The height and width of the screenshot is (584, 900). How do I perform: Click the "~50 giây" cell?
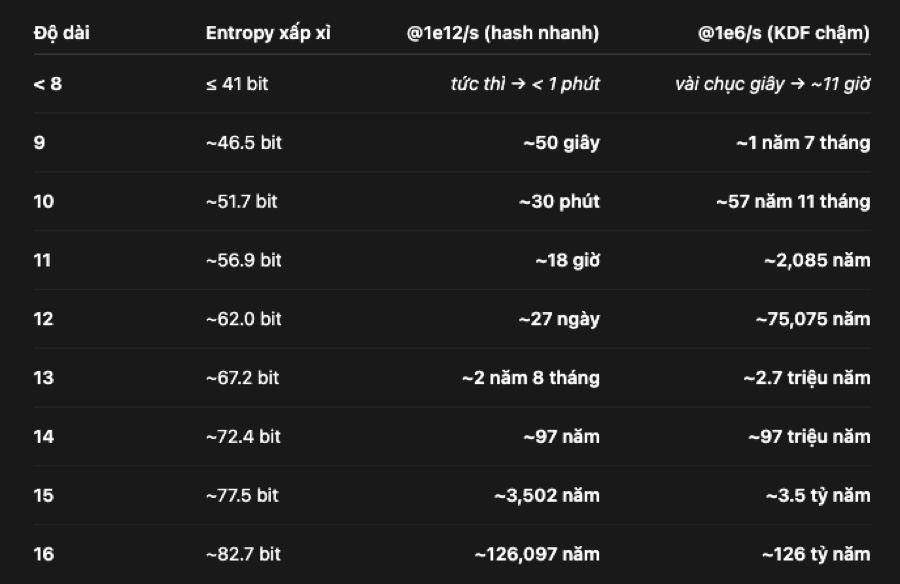pos(561,143)
